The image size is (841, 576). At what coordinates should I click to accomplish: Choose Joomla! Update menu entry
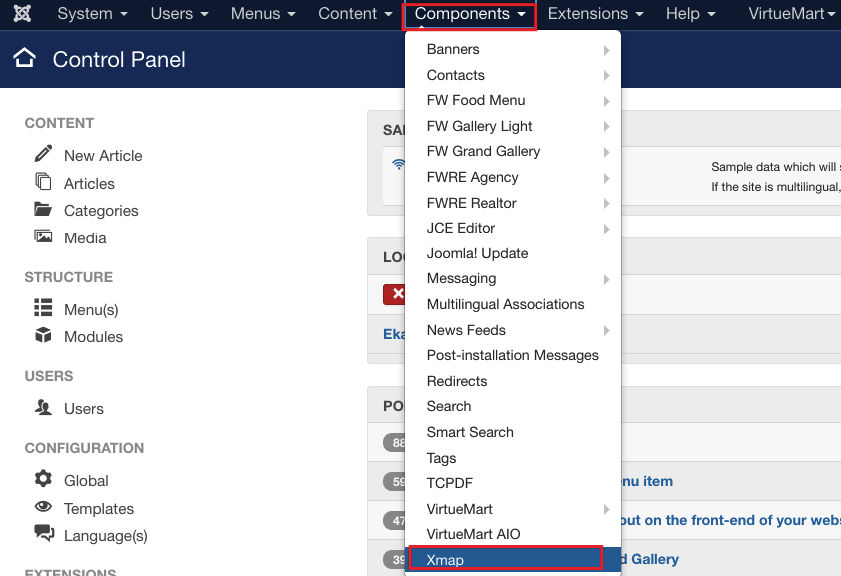[x=477, y=253]
